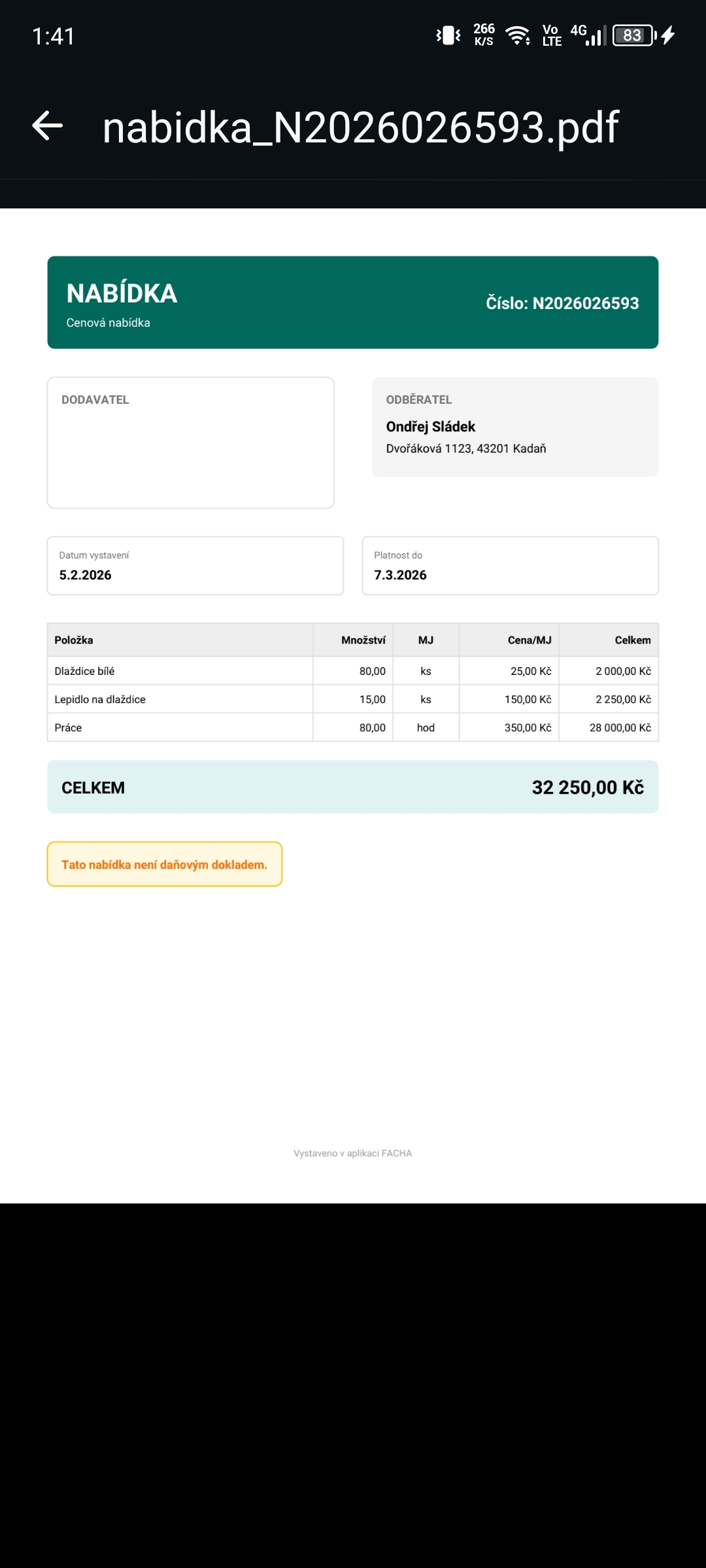Tap the yellow tax document notice
The image size is (706, 1568).
pyautogui.click(x=164, y=864)
